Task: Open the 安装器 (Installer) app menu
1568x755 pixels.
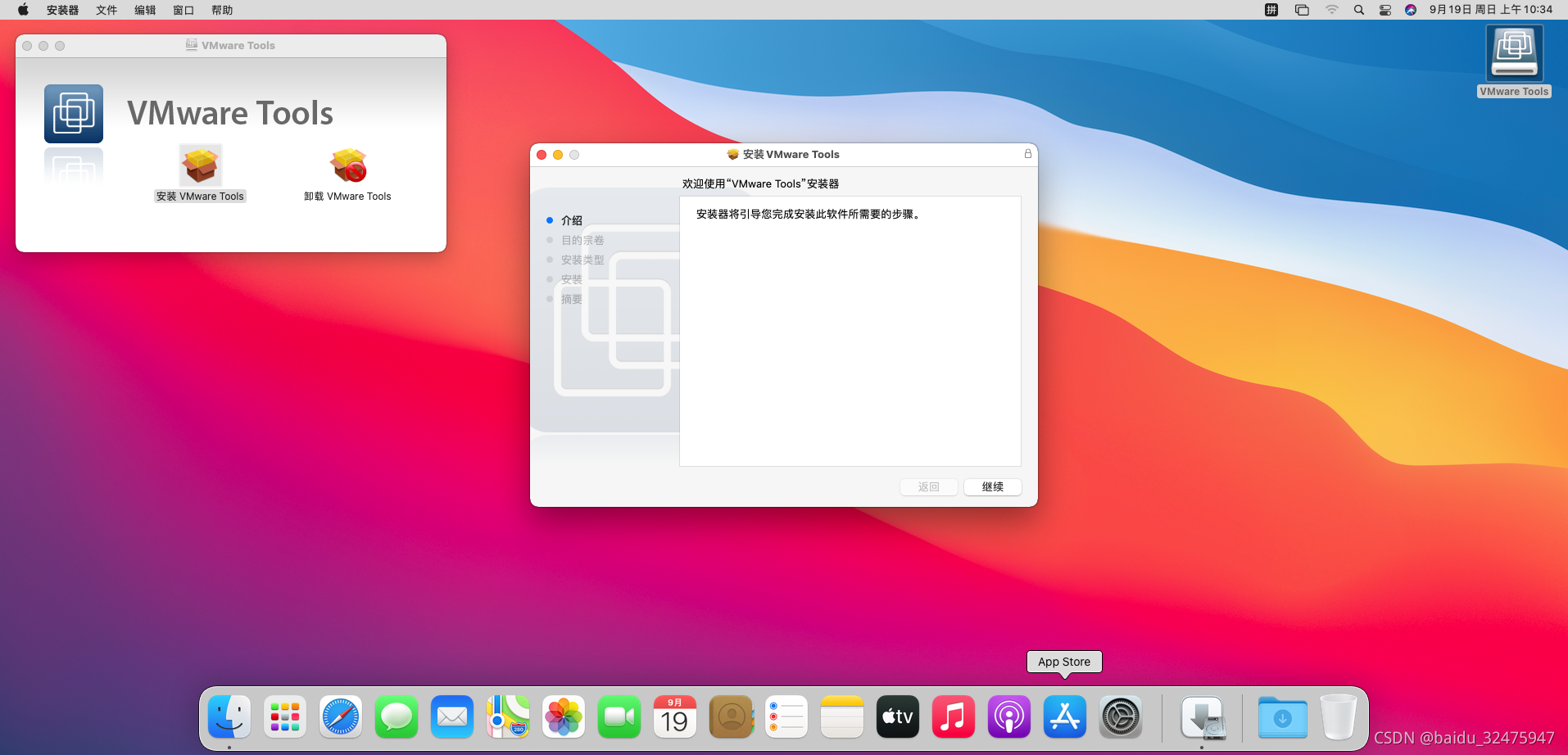Action: [62, 10]
